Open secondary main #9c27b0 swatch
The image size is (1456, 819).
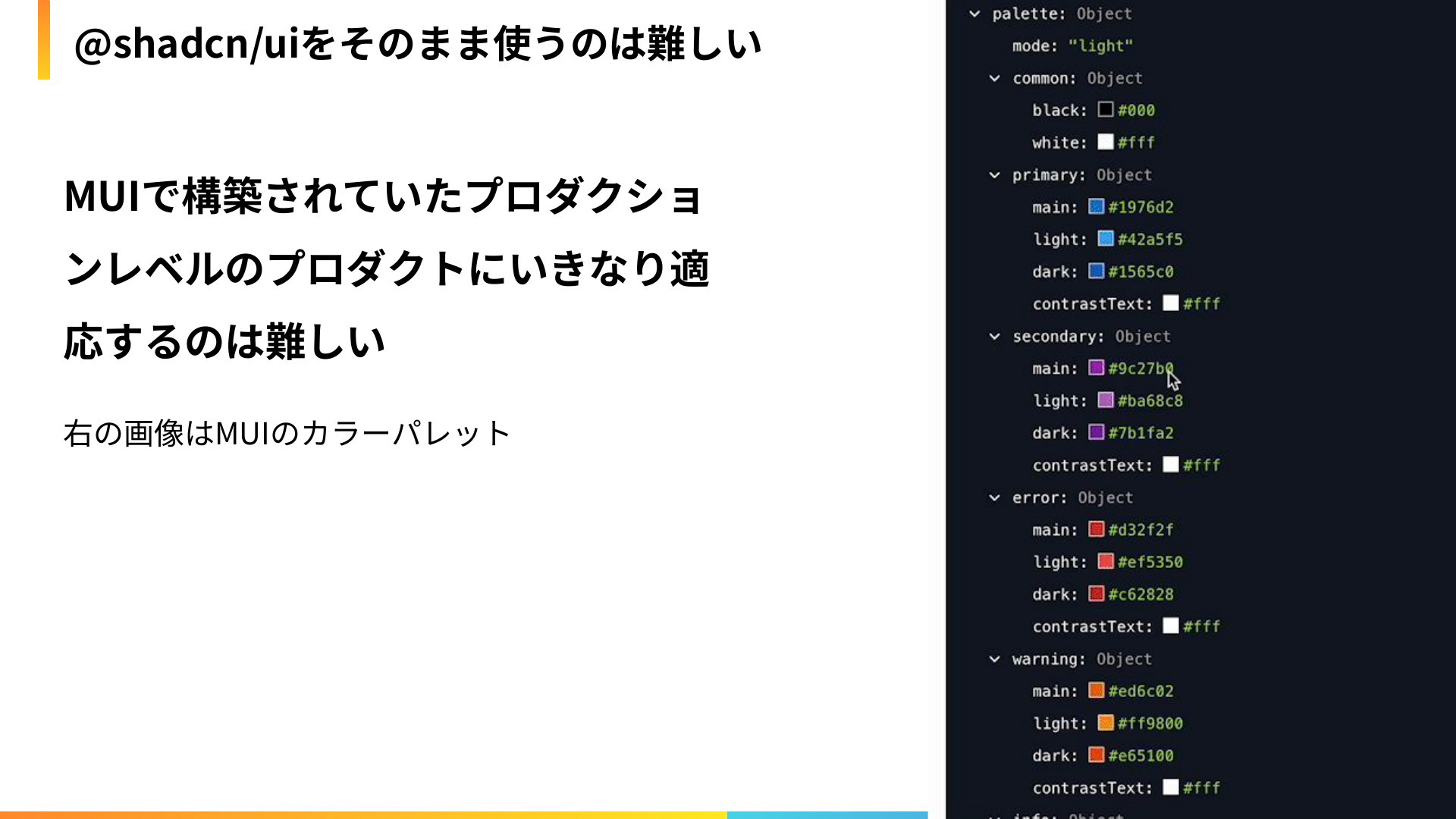tap(1097, 368)
